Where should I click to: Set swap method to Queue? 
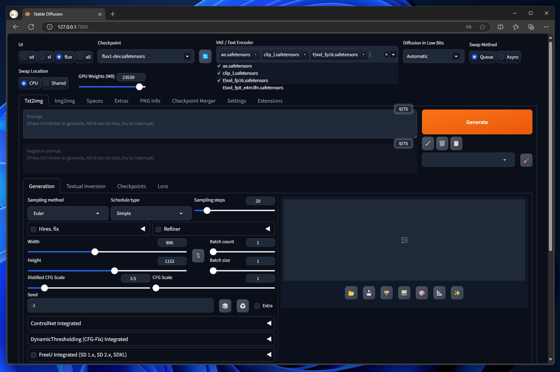pyautogui.click(x=482, y=57)
